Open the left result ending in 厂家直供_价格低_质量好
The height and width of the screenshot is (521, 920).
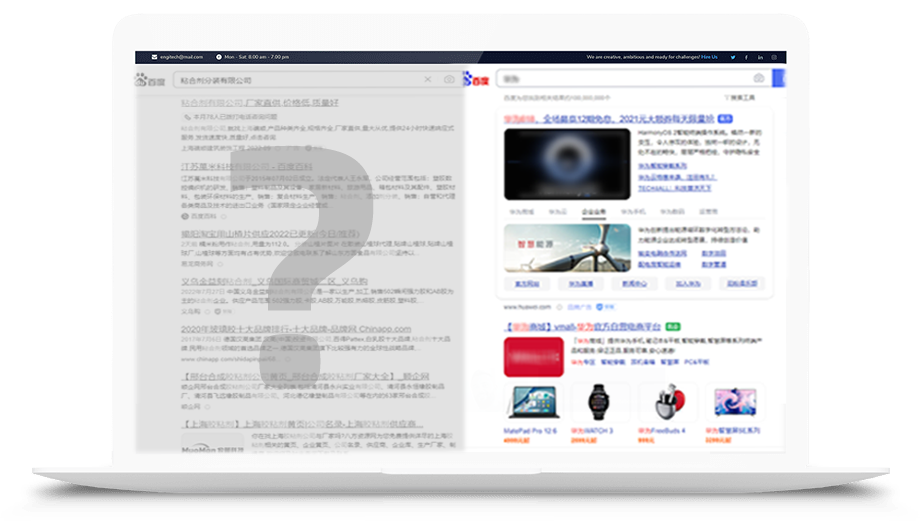coord(259,103)
